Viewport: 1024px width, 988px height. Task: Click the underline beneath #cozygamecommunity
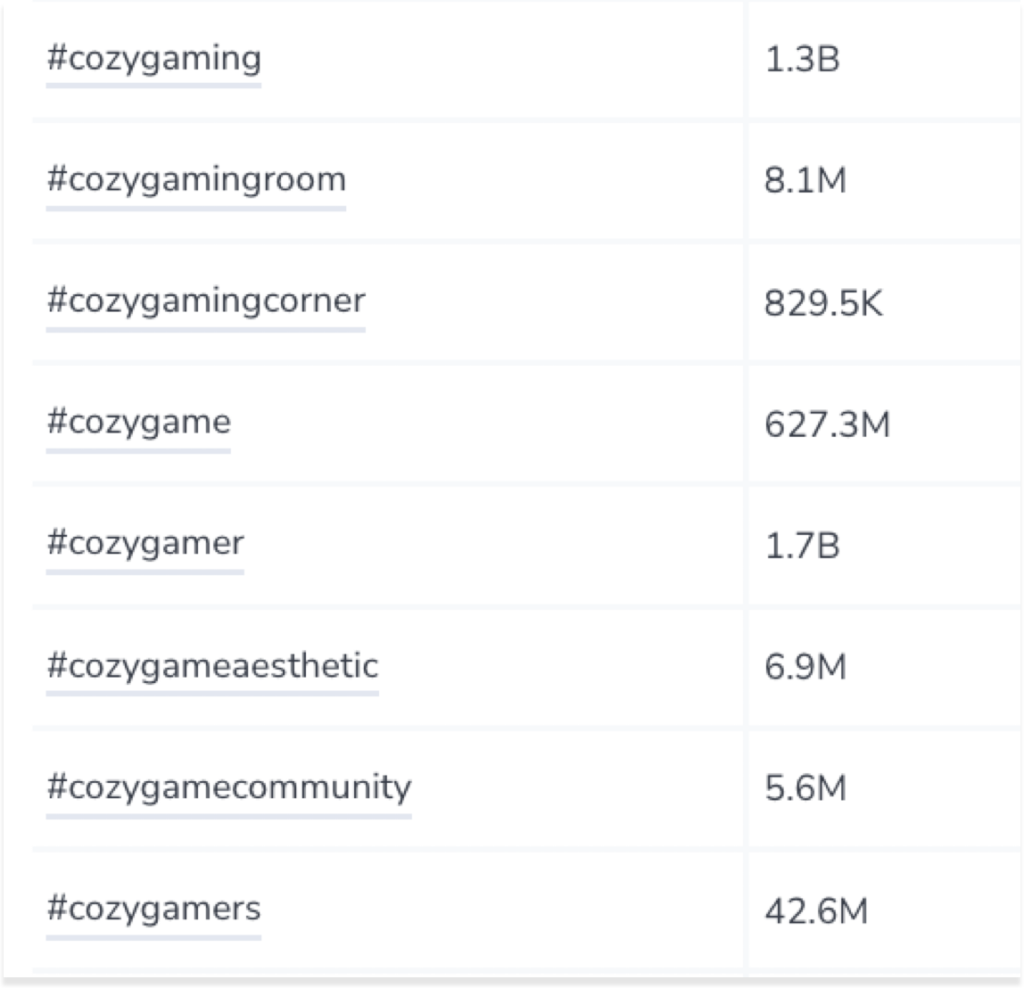coord(229,816)
